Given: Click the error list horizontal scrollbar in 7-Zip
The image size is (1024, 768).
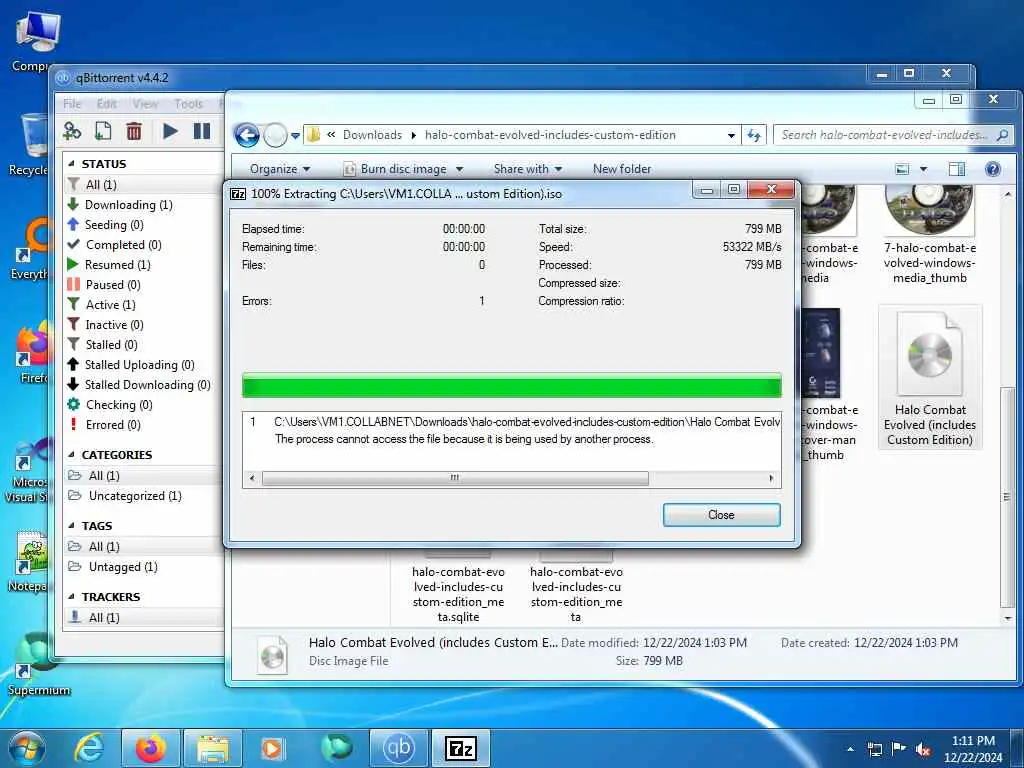Looking at the screenshot, I should pos(455,478).
